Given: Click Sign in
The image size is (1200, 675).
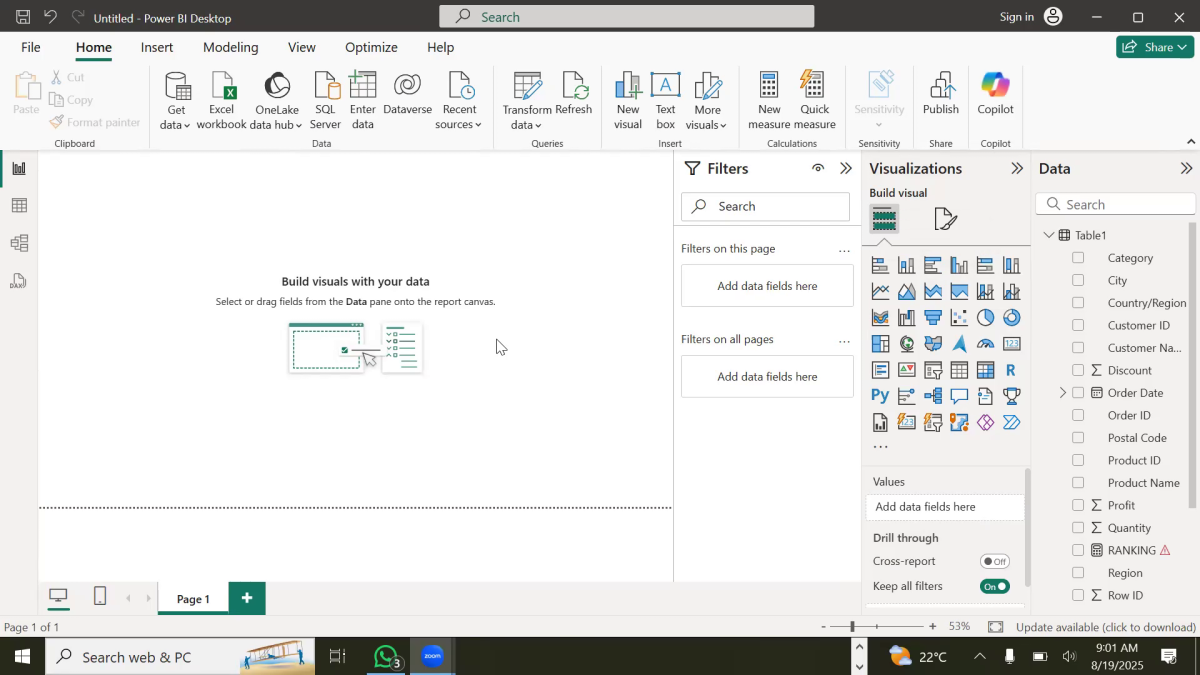Looking at the screenshot, I should [1017, 17].
